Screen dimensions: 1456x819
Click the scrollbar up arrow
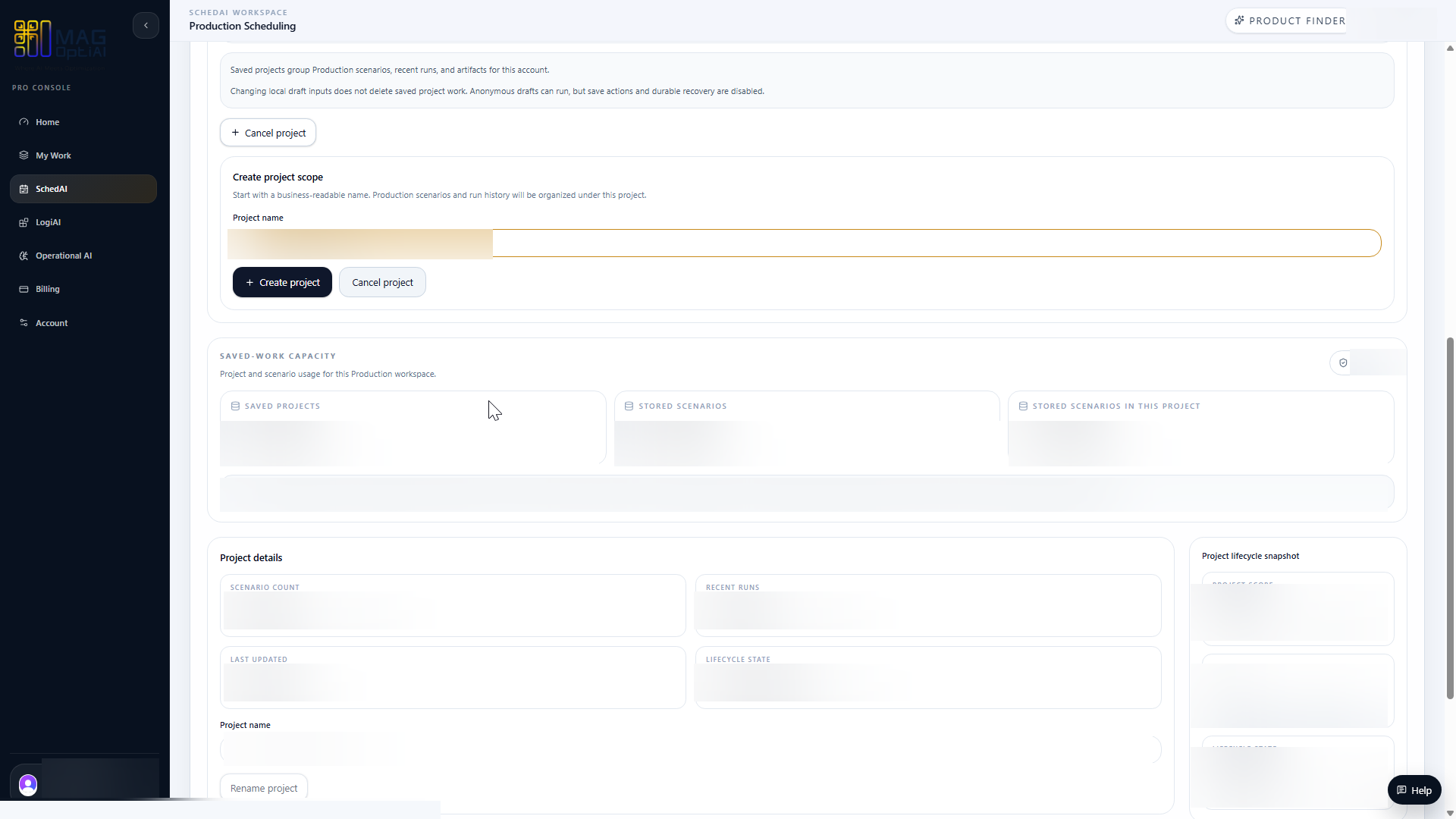coord(1450,49)
